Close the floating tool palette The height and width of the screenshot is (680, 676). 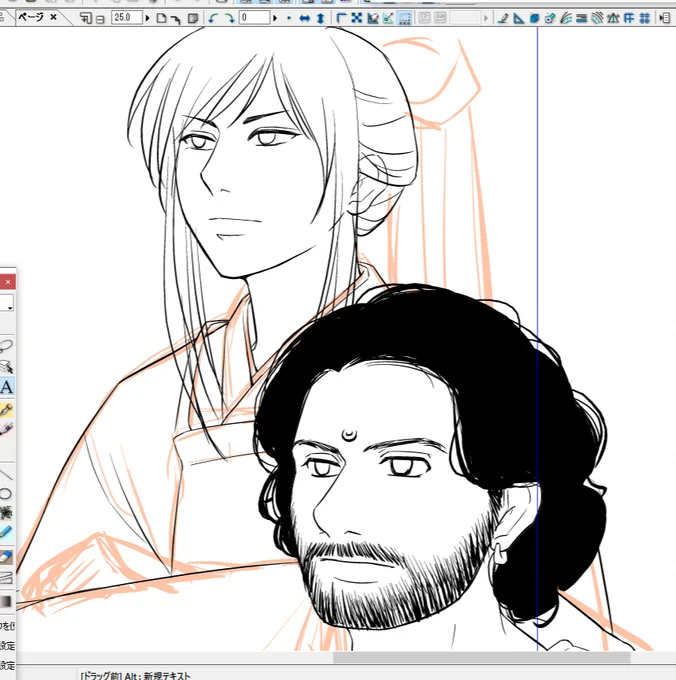point(7,282)
